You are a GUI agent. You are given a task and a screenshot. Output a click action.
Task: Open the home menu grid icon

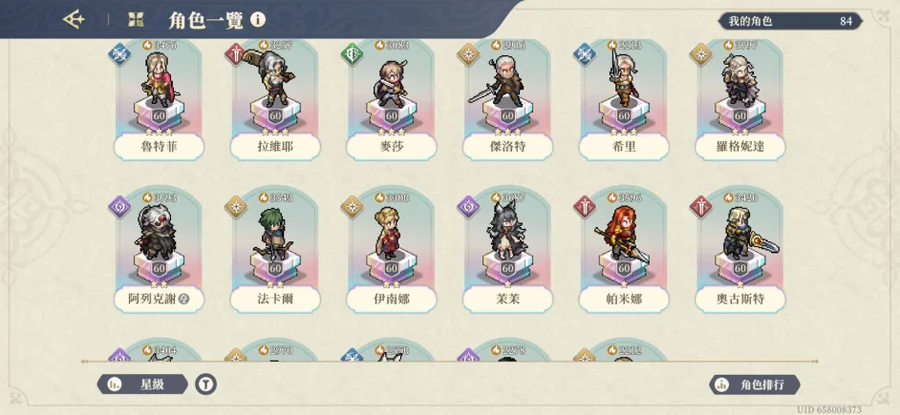pos(135,20)
